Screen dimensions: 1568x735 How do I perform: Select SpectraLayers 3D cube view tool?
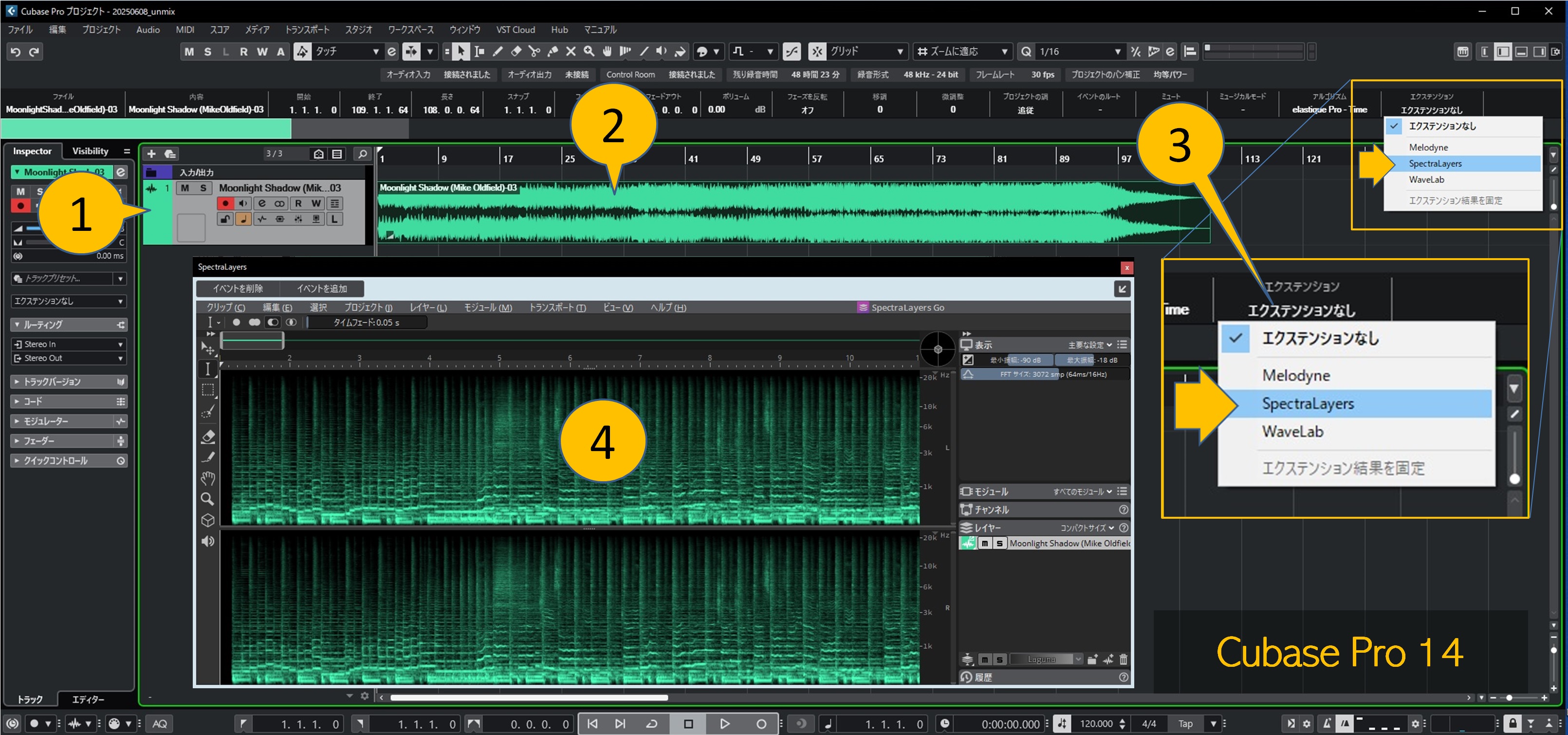(207, 521)
